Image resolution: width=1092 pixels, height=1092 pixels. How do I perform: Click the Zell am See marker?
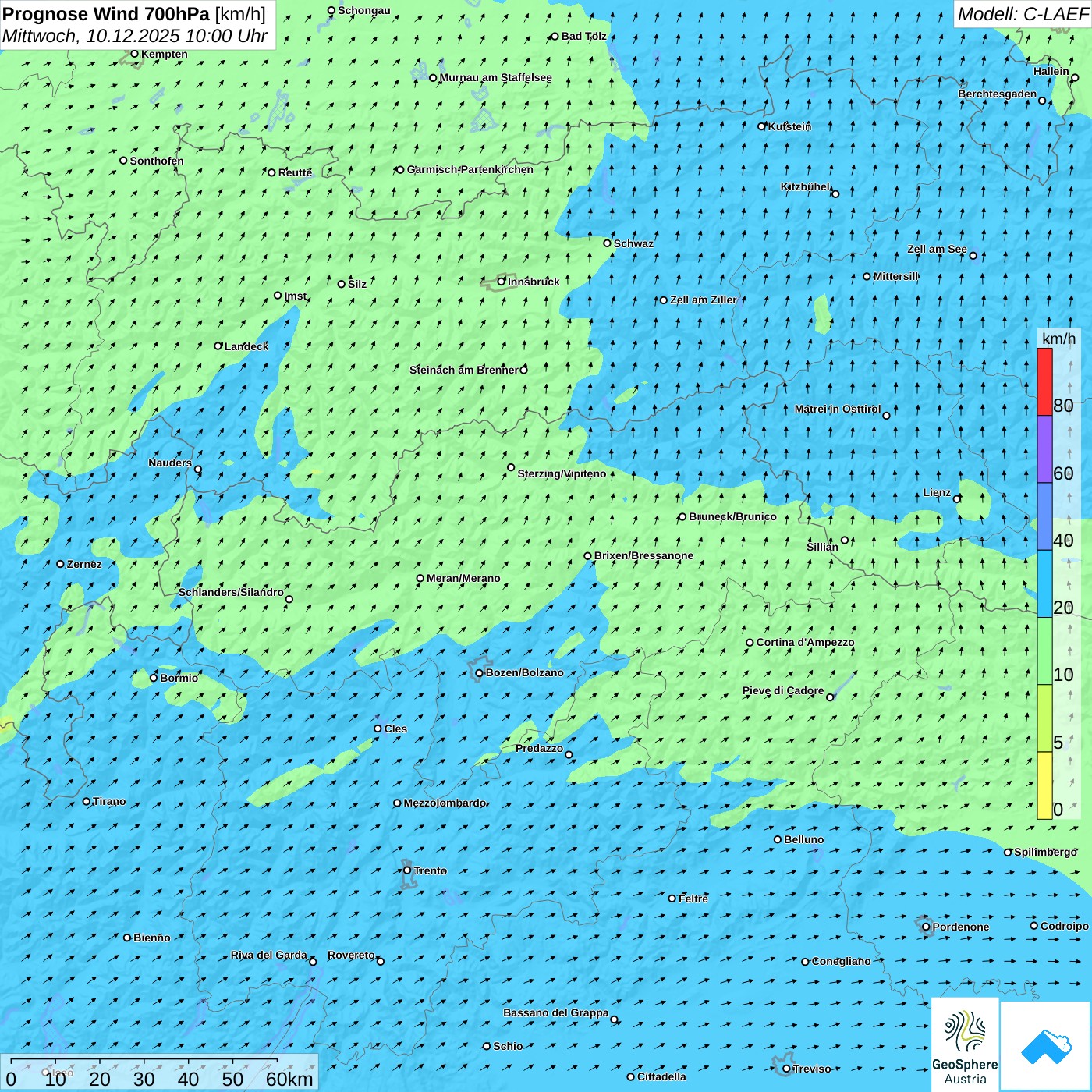pyautogui.click(x=973, y=255)
